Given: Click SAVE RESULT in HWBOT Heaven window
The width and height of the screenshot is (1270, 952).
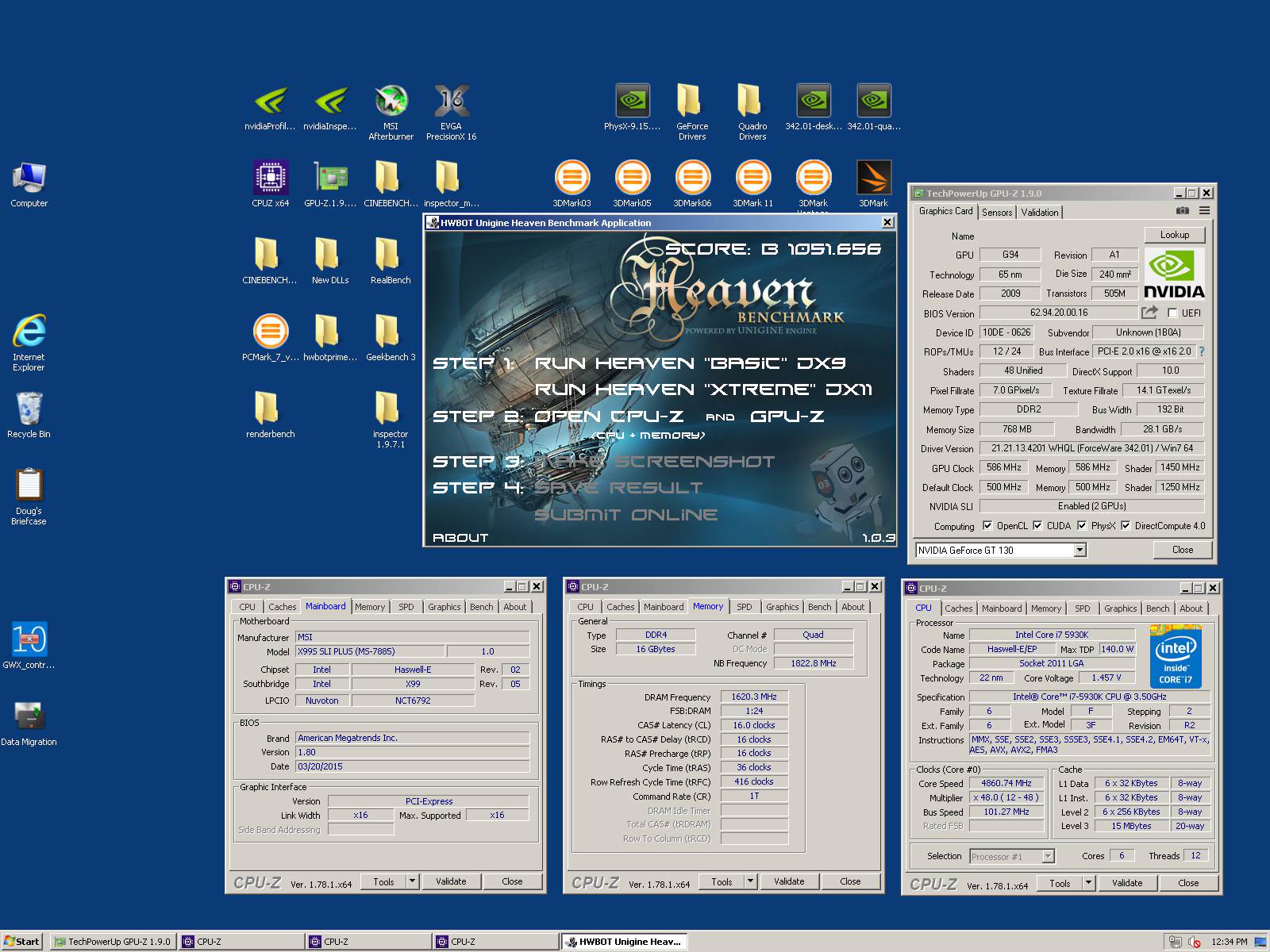Looking at the screenshot, I should (618, 488).
